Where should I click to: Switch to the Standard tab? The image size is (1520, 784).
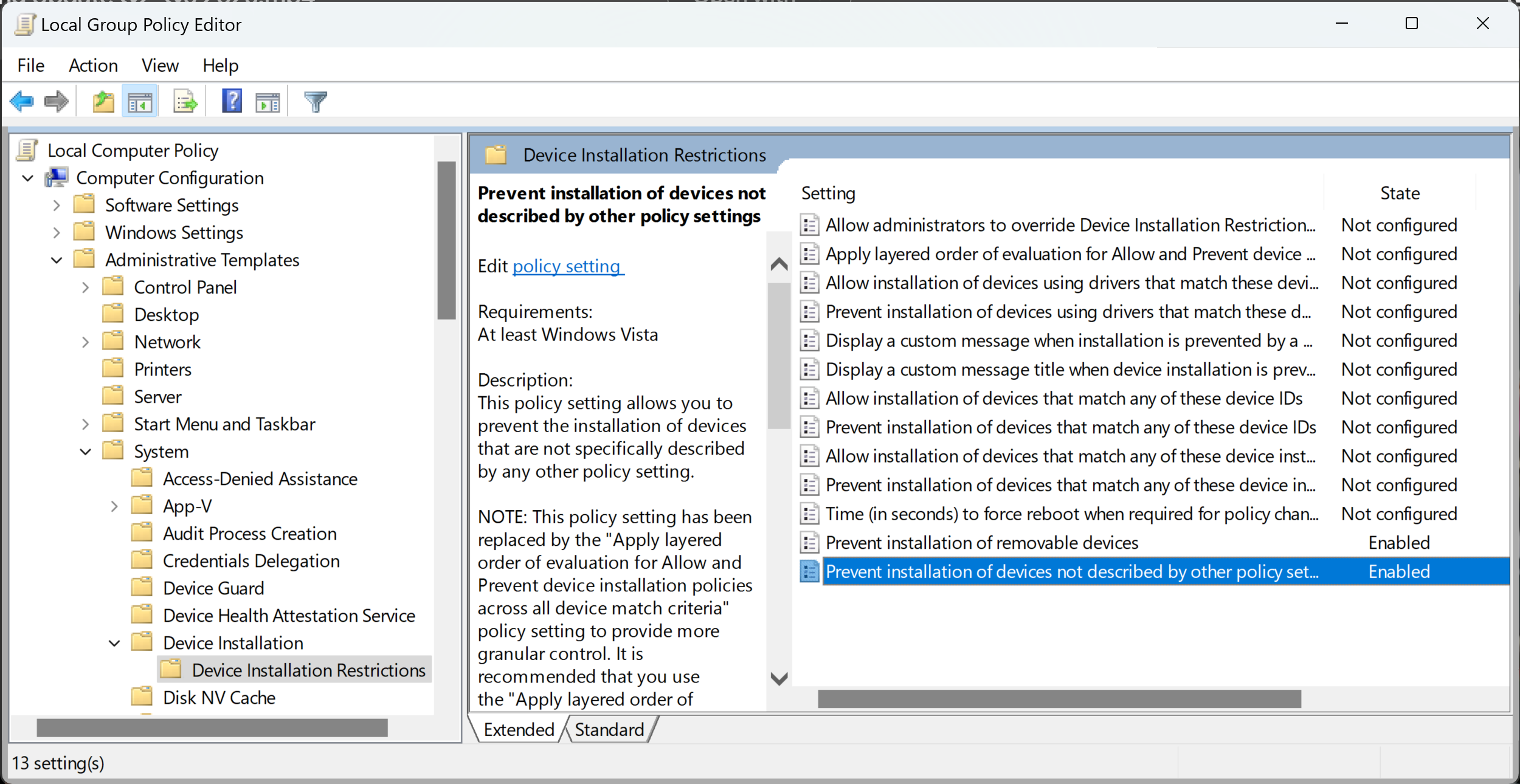pyautogui.click(x=609, y=729)
